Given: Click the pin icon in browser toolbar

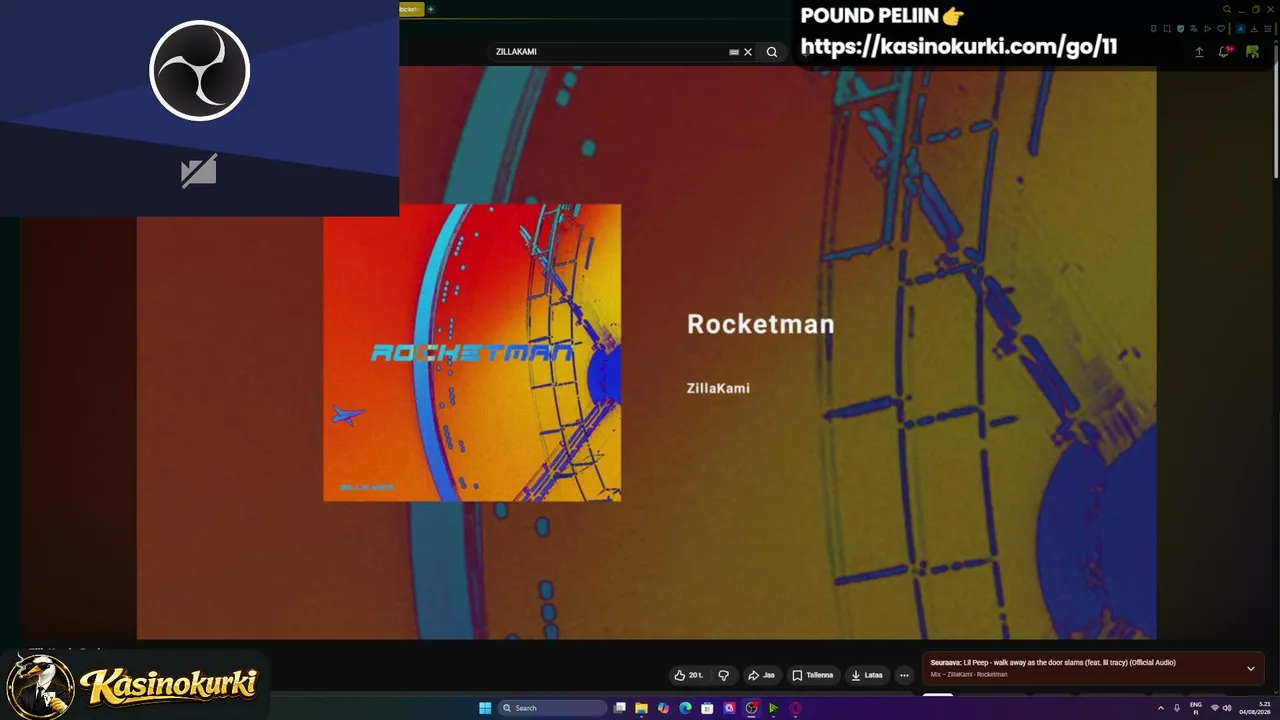Looking at the screenshot, I should pyautogui.click(x=1154, y=29).
